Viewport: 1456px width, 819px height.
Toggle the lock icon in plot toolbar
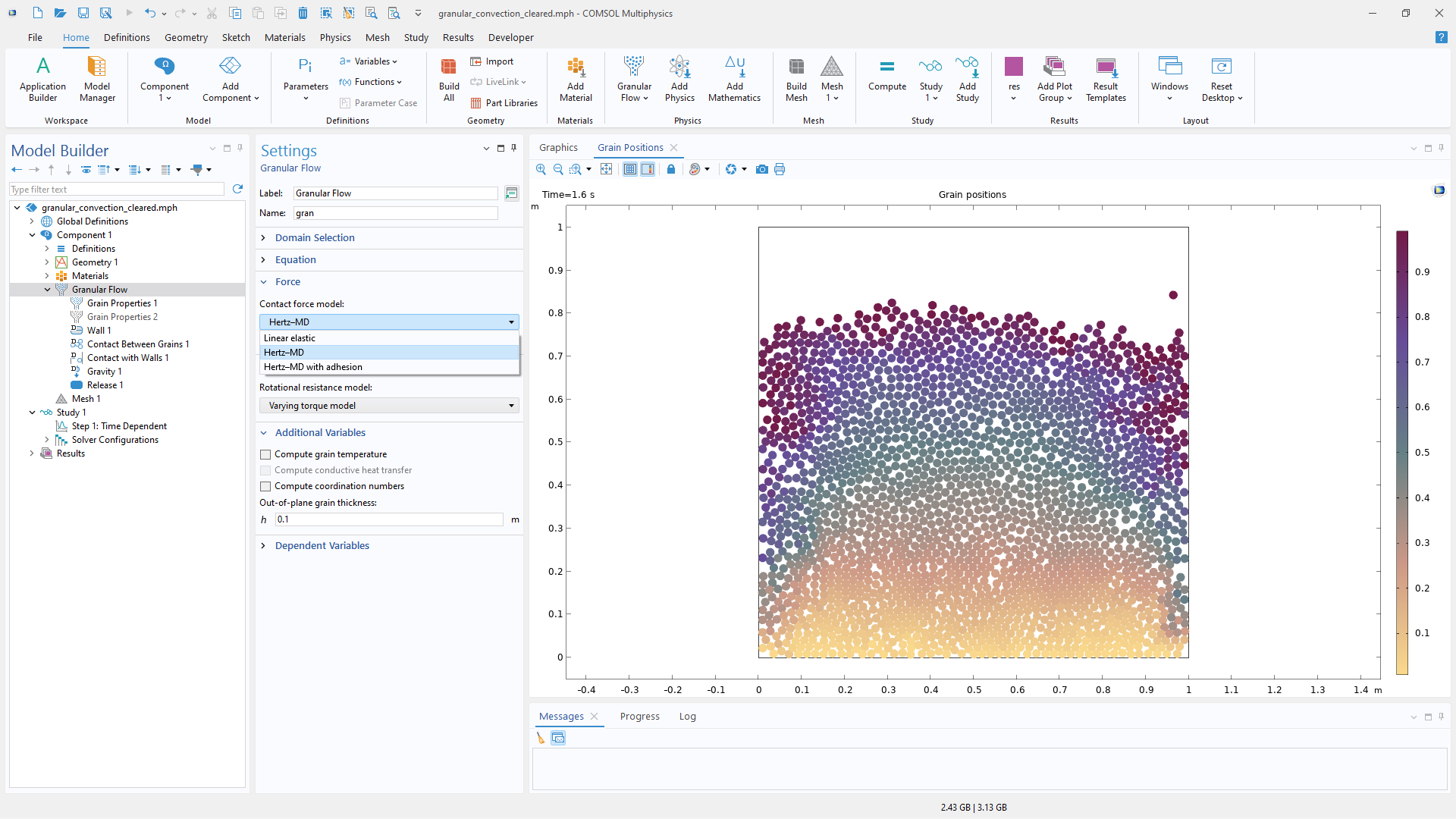671,169
